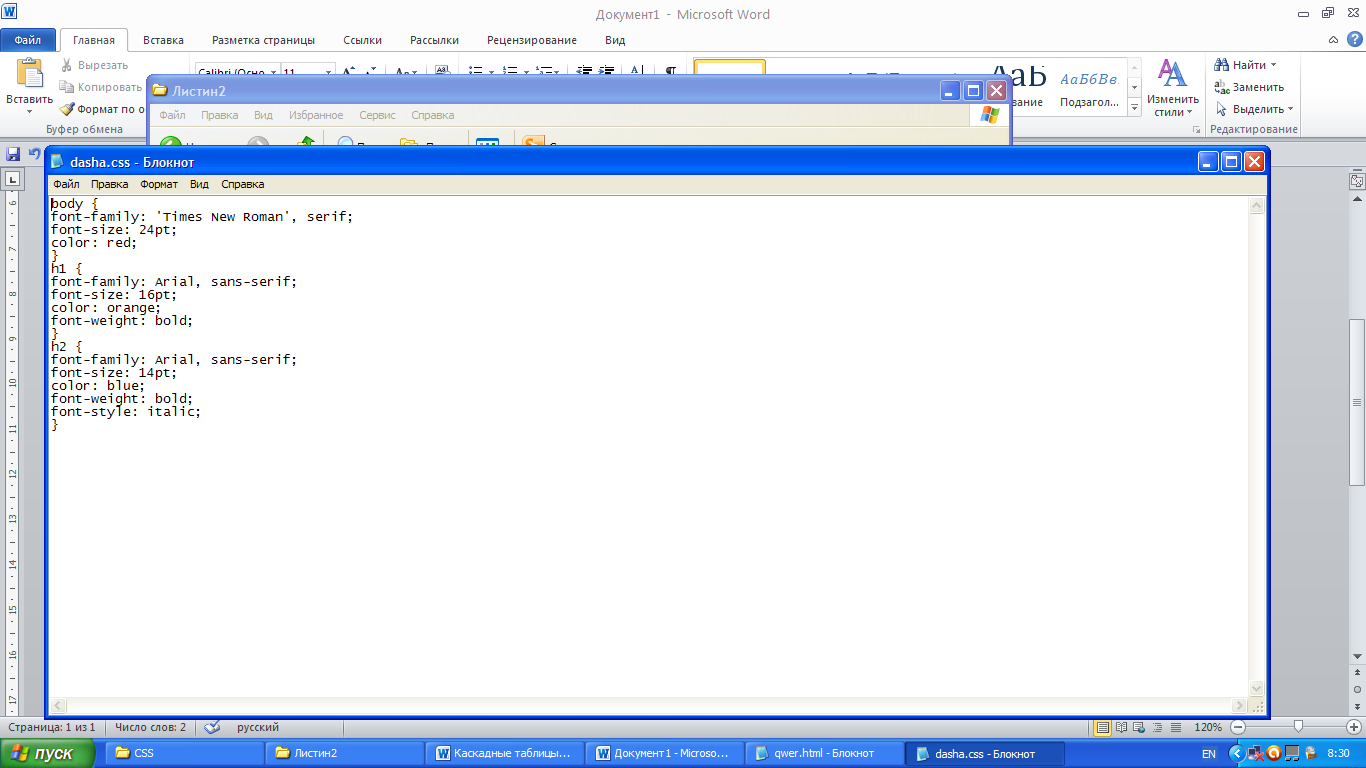The width and height of the screenshot is (1366, 768).
Task: Open the Notepad Файл menu
Action: click(66, 184)
